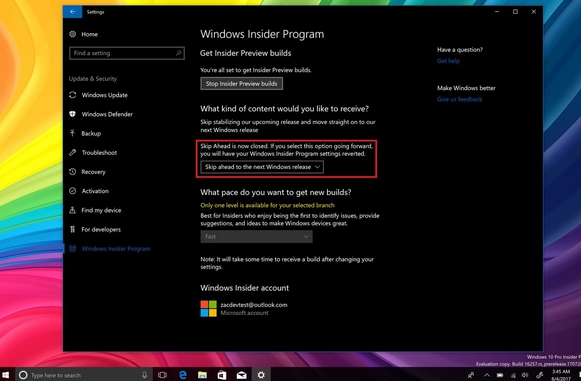Click the Cortana microphone icon
581x381 pixels.
(x=145, y=375)
